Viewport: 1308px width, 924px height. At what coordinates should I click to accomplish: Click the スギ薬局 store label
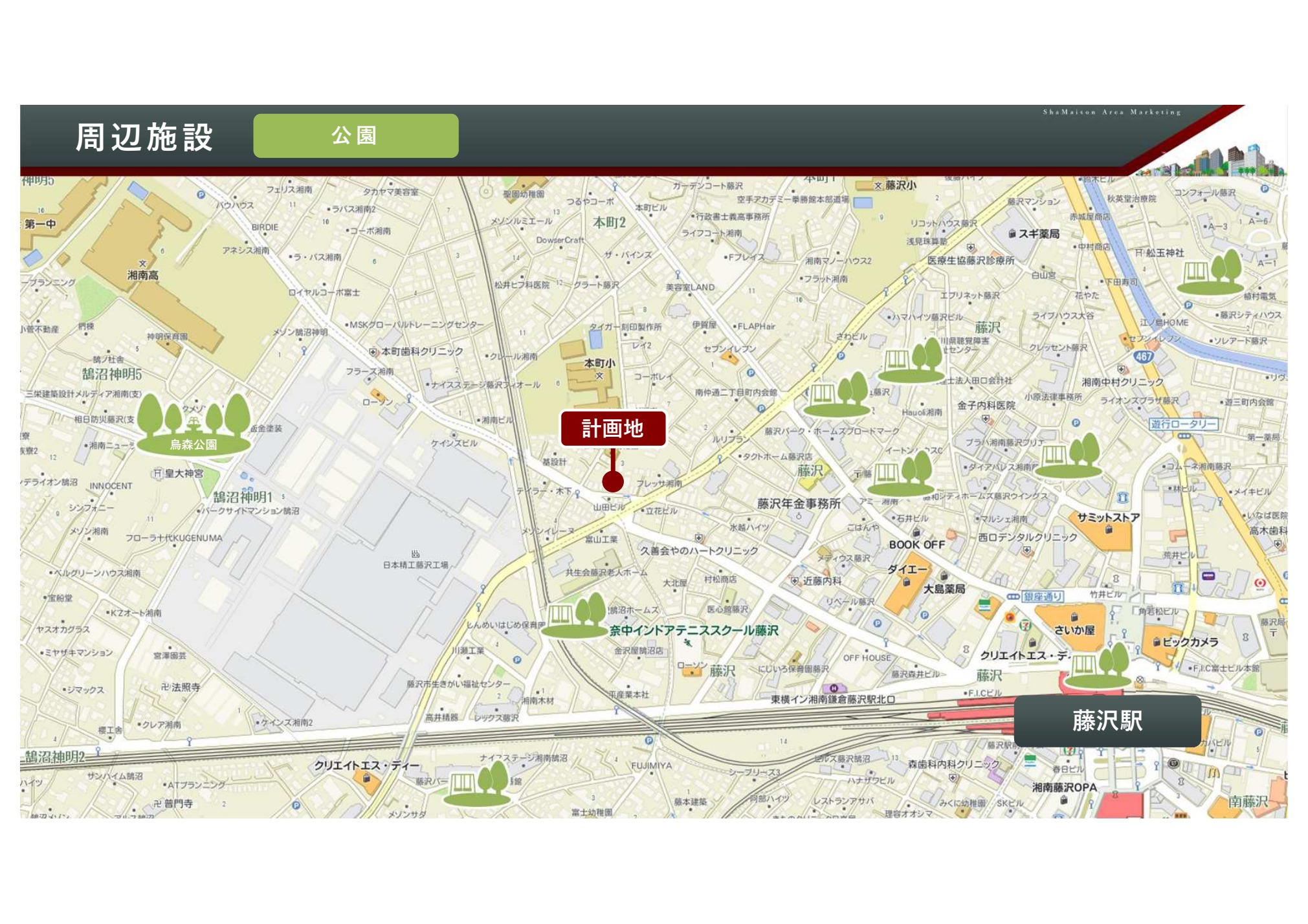click(1039, 234)
